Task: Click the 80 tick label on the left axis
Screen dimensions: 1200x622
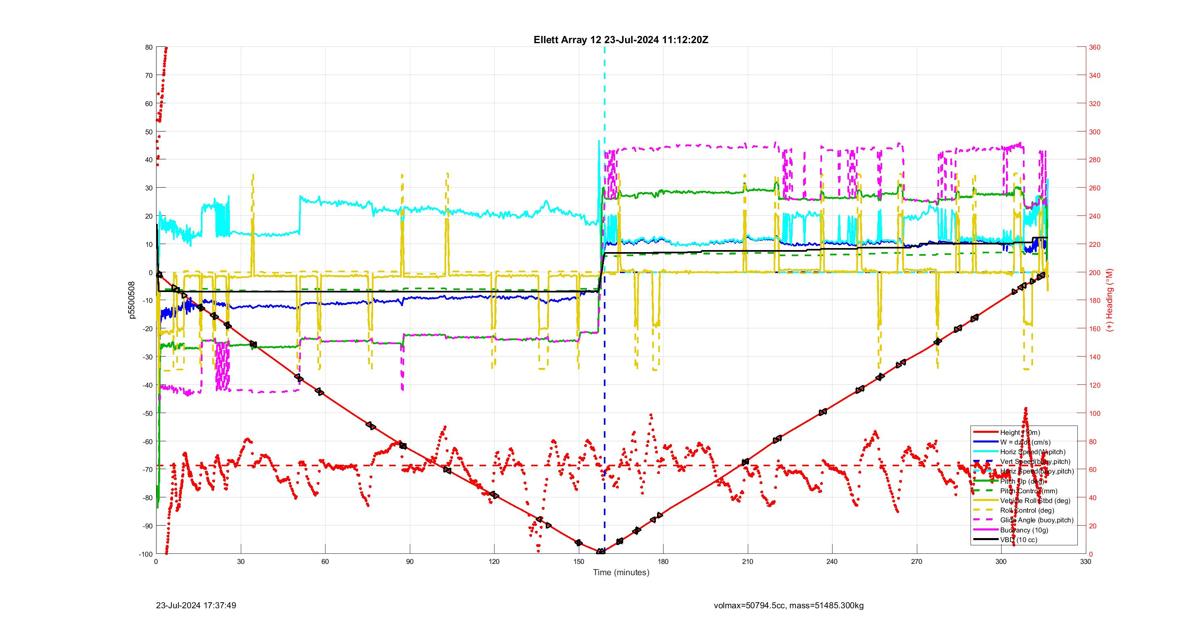Action: [147, 47]
